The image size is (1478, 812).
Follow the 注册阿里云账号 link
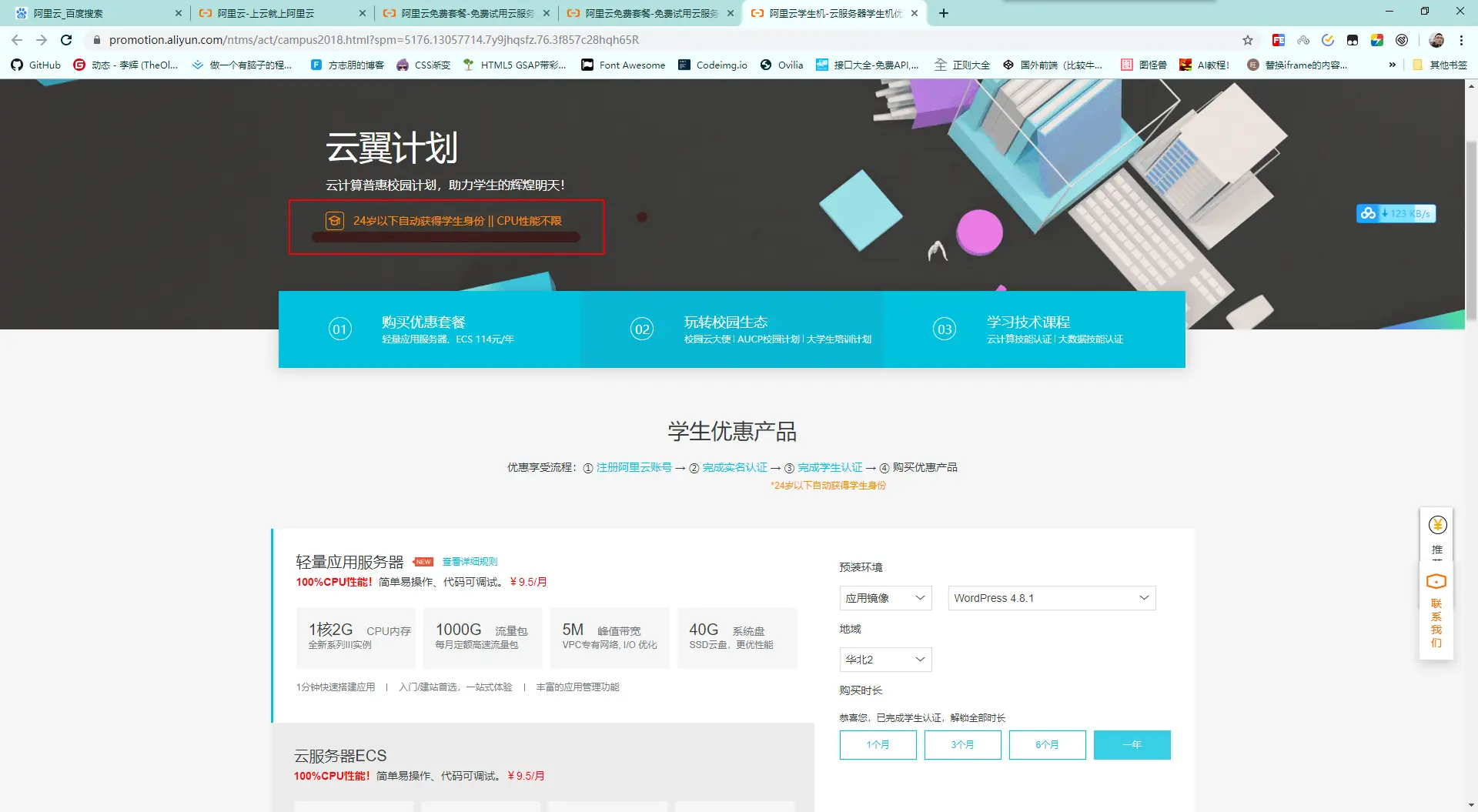[x=634, y=467]
